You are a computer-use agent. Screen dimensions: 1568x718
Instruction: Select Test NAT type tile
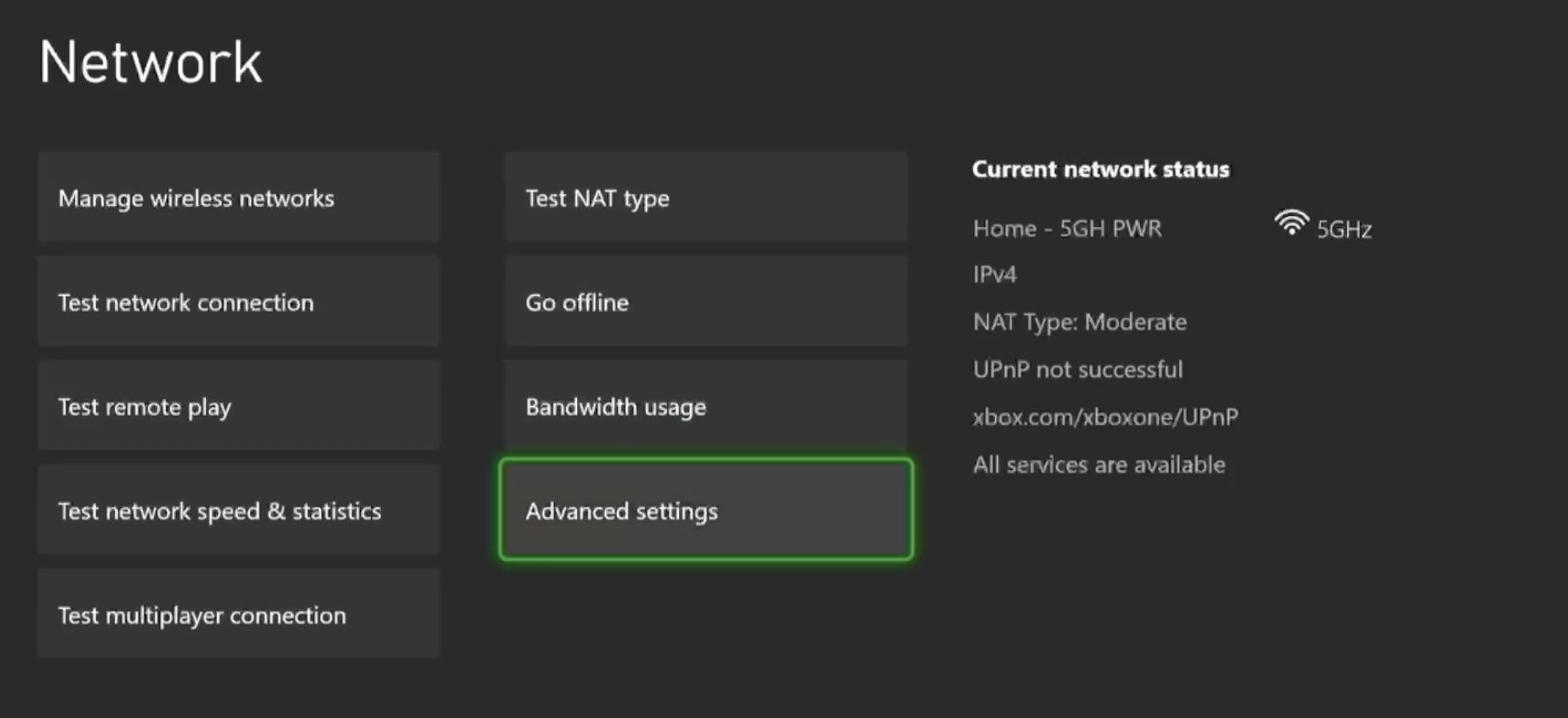[x=705, y=198]
